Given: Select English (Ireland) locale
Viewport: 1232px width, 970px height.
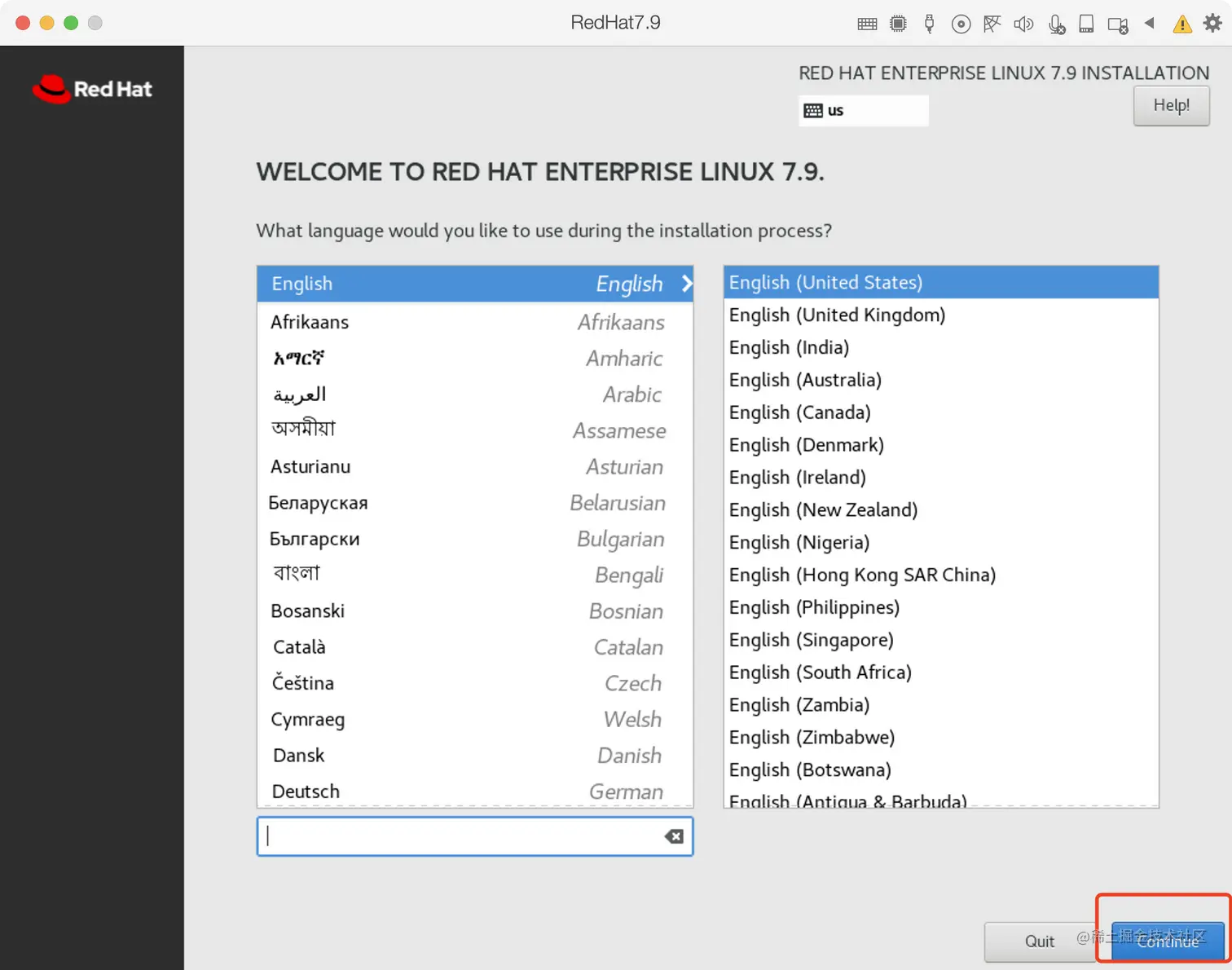Looking at the screenshot, I should click(941, 478).
